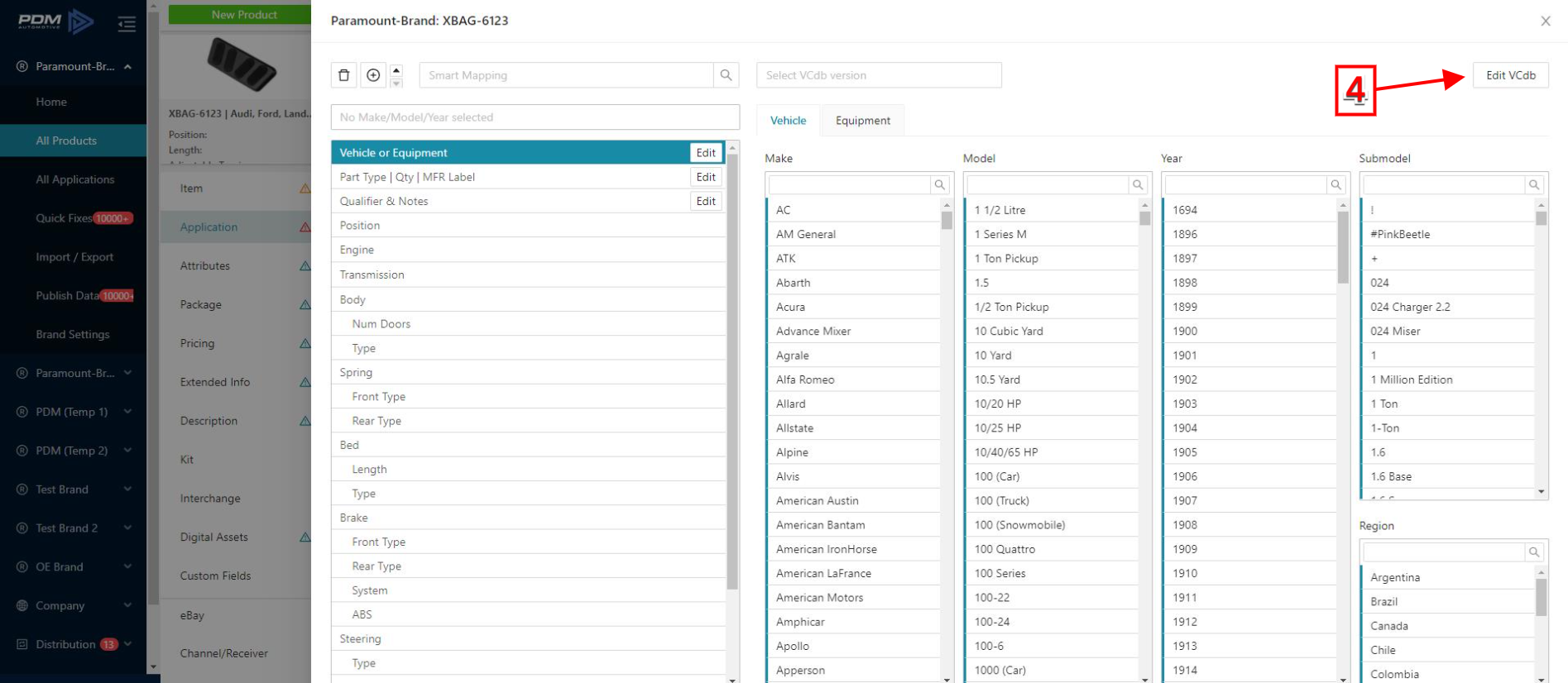Click the product thumbnail image
Screen dimensions: 1568x683
(241, 64)
